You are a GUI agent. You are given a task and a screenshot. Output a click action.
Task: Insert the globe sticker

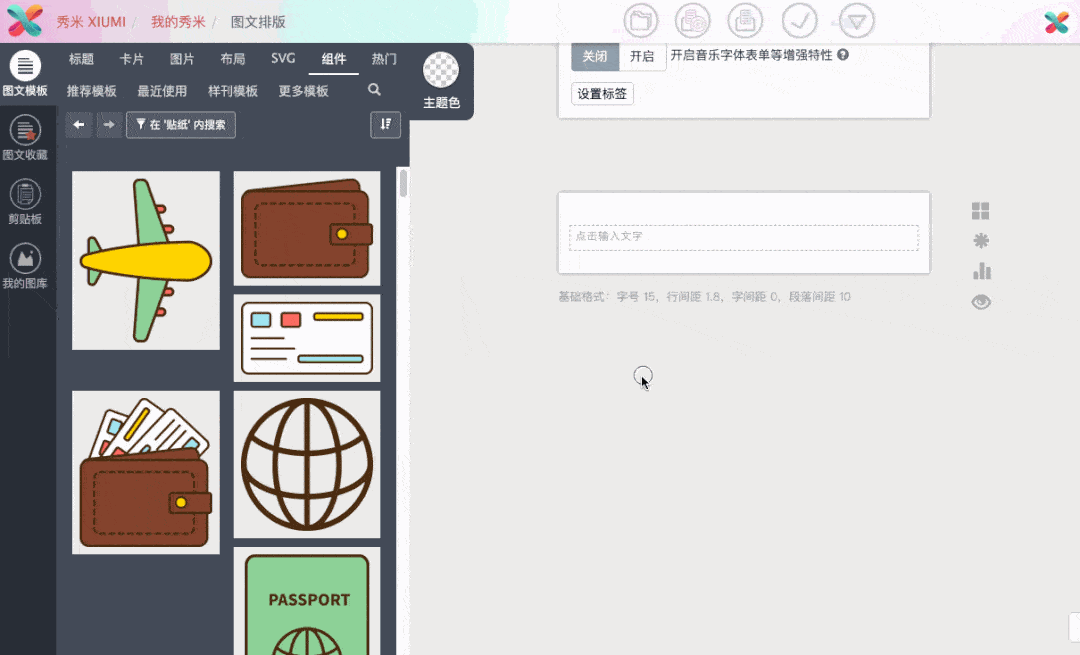(307, 465)
